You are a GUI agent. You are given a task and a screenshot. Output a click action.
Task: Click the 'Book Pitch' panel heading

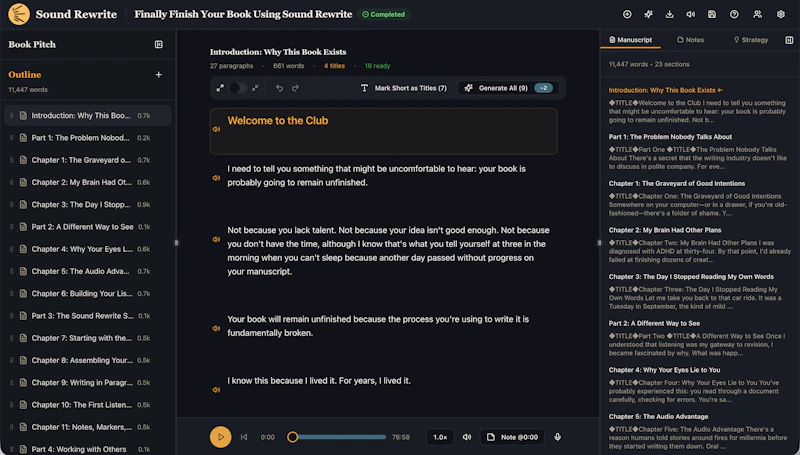32,44
